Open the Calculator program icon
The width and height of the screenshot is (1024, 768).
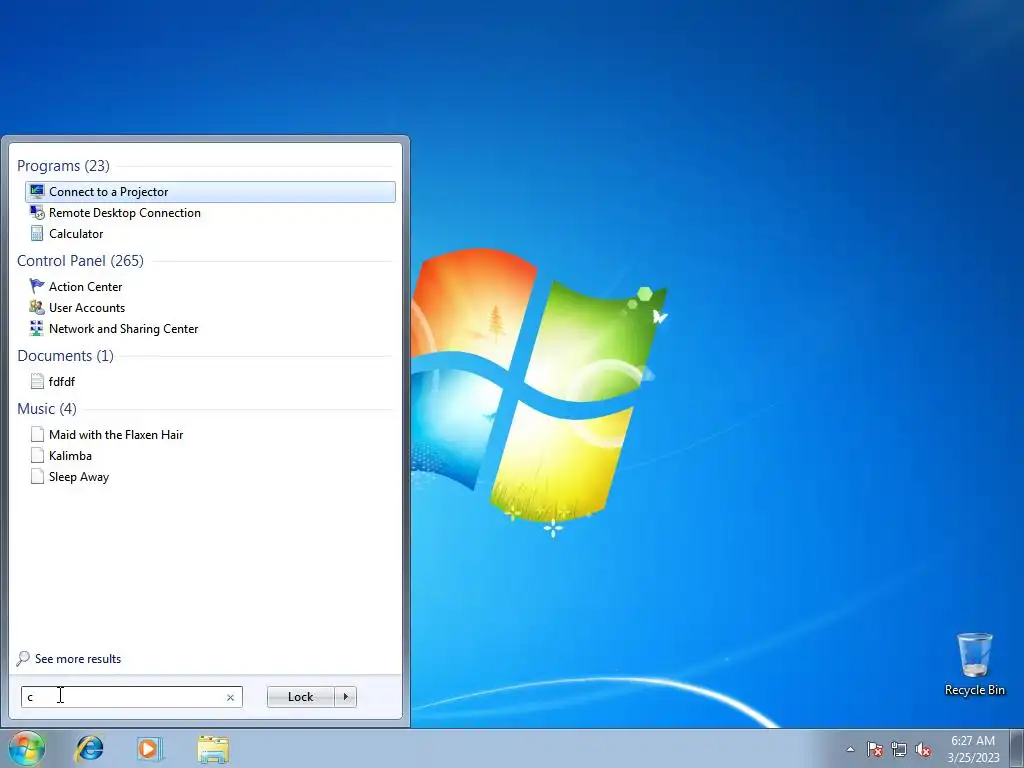pyautogui.click(x=37, y=233)
